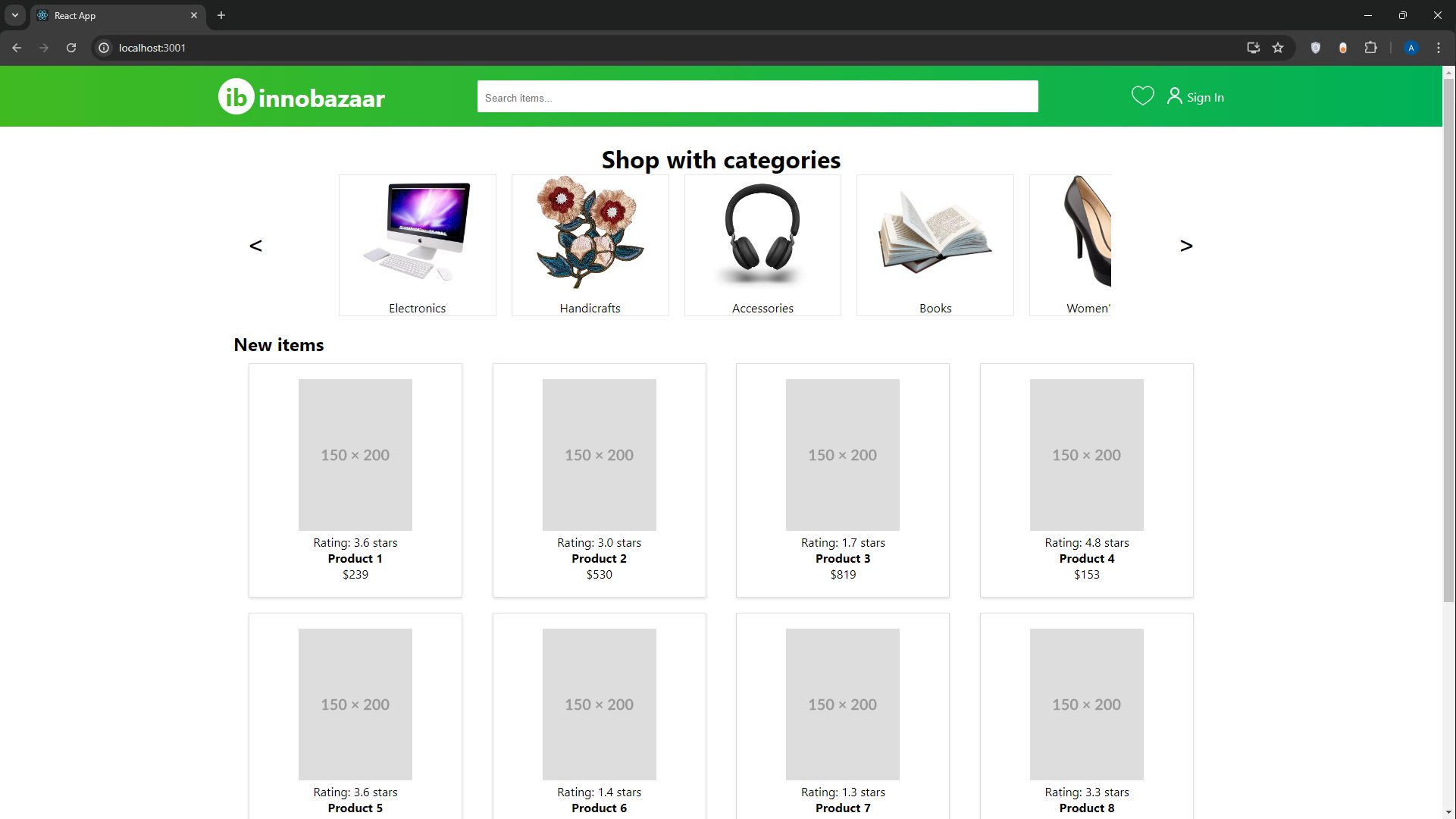Reload the page
The image size is (1456, 819).
point(71,48)
